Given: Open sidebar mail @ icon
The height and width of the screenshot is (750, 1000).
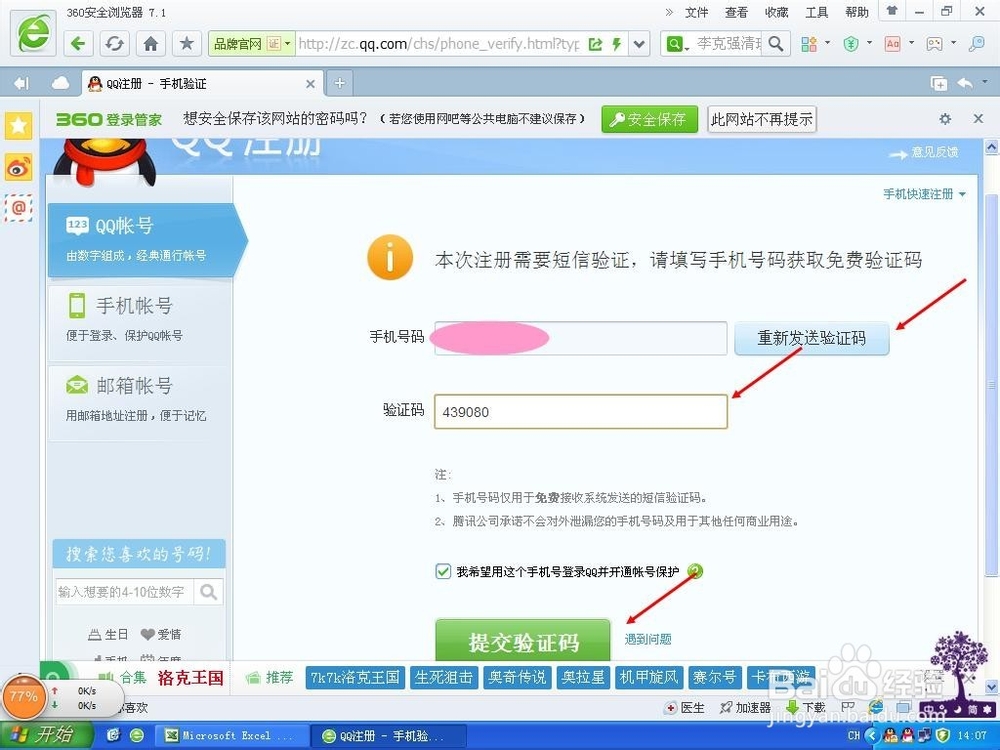Looking at the screenshot, I should pos(18,208).
